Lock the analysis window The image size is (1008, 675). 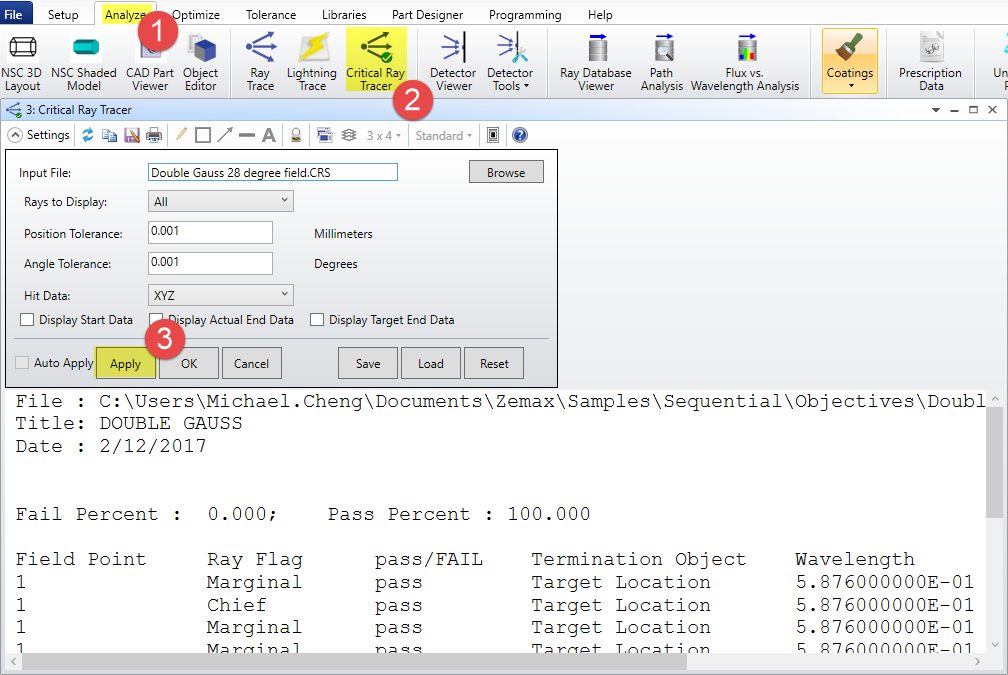(296, 135)
